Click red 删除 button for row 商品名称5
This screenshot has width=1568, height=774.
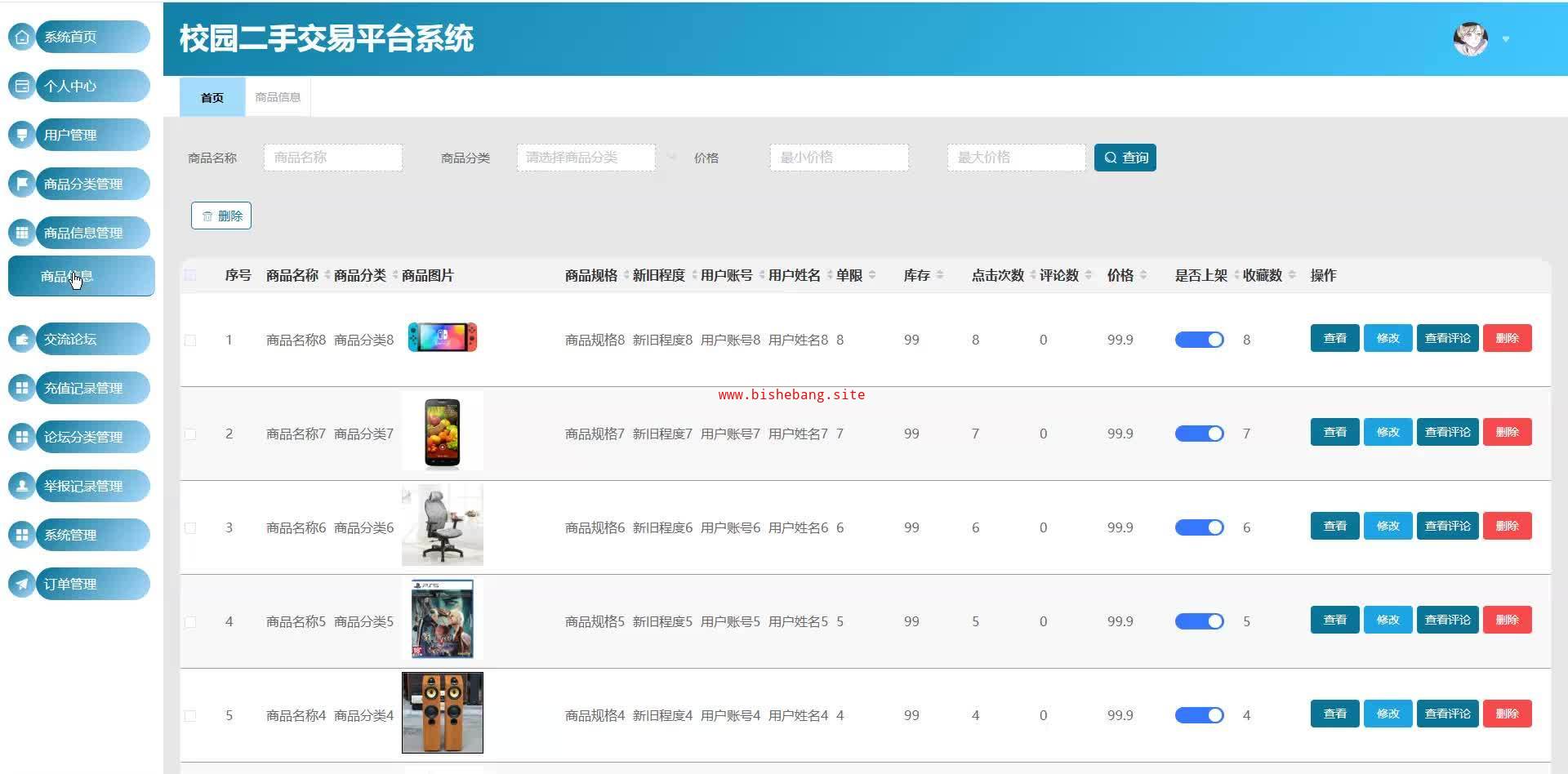click(1508, 620)
